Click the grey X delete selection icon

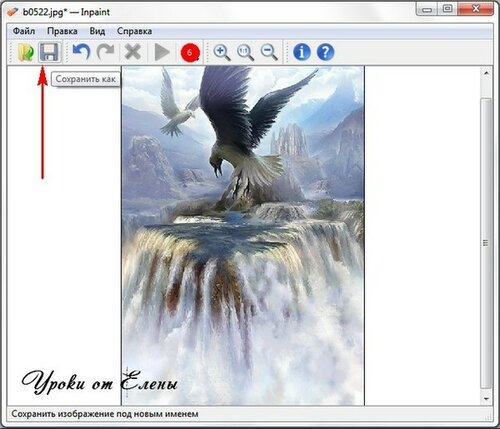coord(133,52)
